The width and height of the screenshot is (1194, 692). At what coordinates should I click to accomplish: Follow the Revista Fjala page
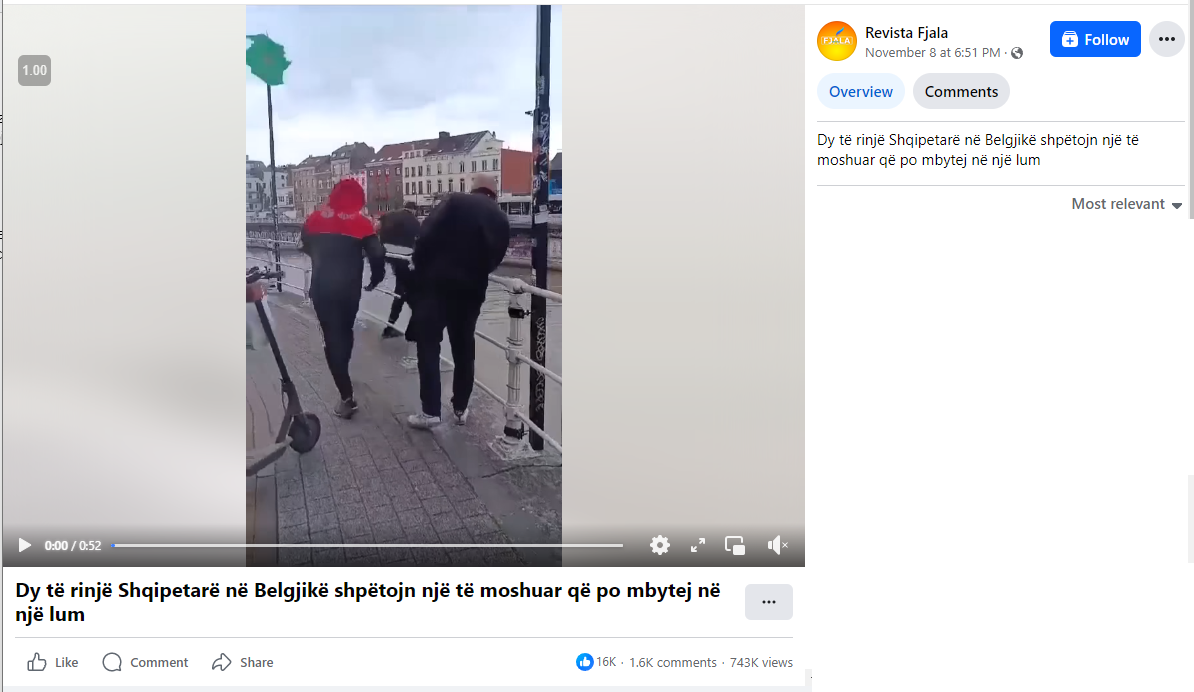coord(1095,39)
